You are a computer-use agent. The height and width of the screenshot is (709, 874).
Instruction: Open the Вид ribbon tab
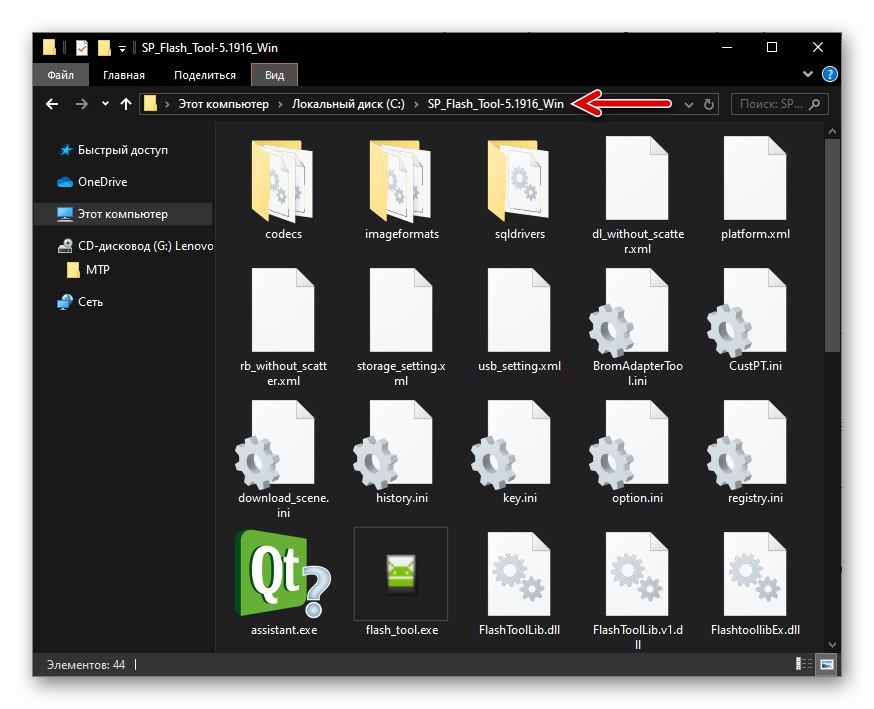[x=274, y=75]
